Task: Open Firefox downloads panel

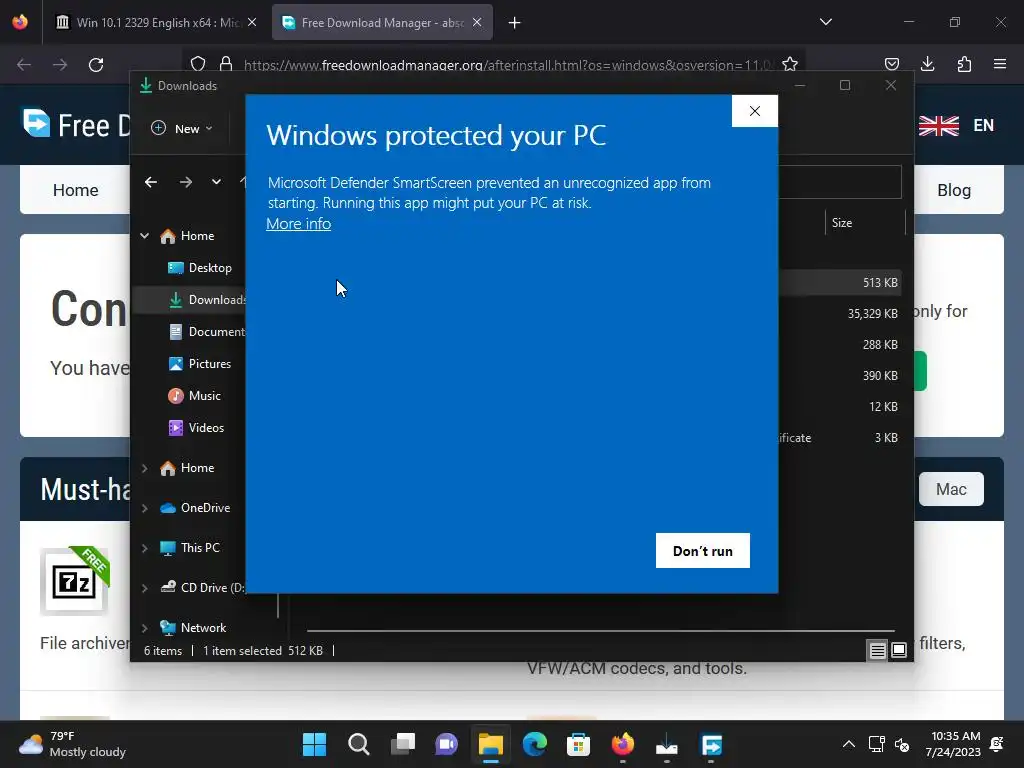Action: 927,64
